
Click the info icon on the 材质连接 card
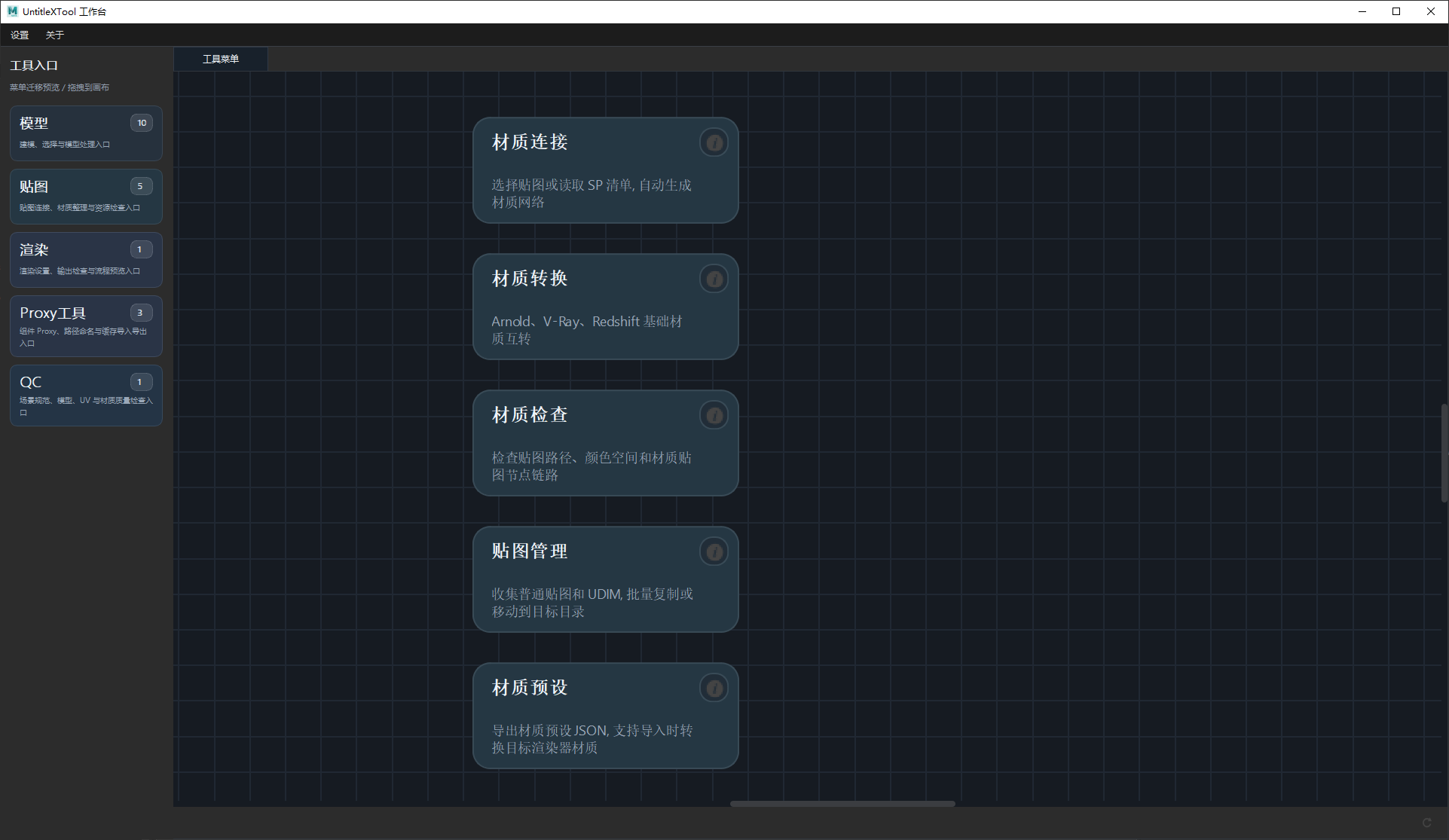(x=714, y=142)
